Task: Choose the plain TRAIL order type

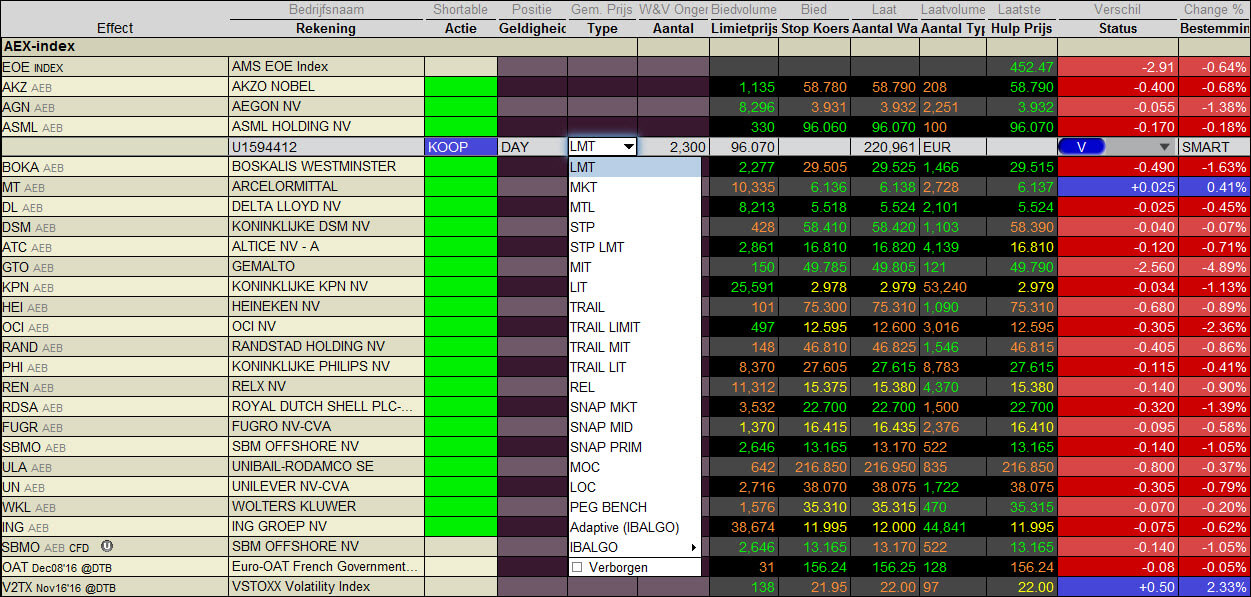Action: pos(635,307)
